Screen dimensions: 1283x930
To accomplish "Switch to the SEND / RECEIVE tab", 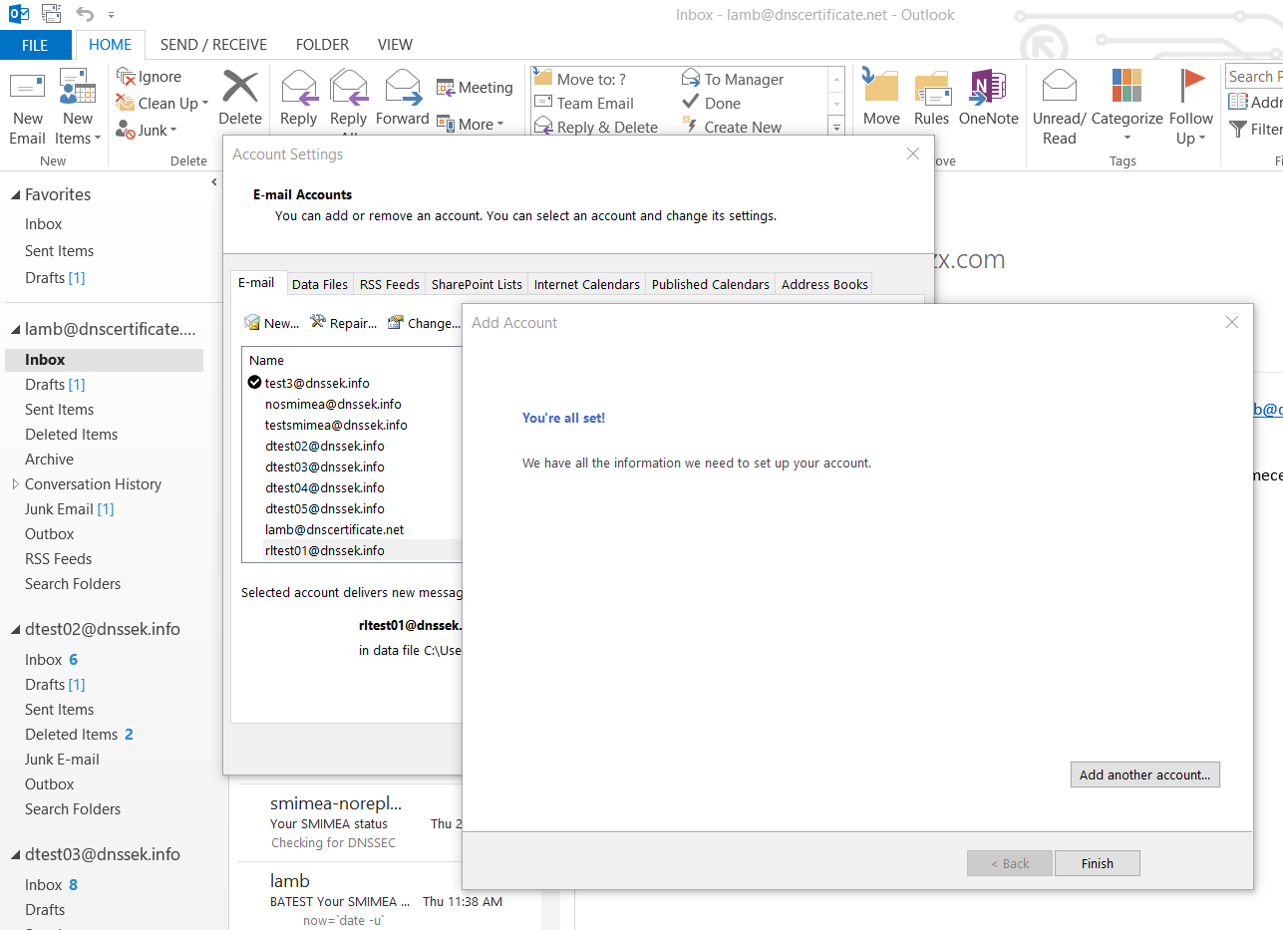I will click(x=214, y=44).
